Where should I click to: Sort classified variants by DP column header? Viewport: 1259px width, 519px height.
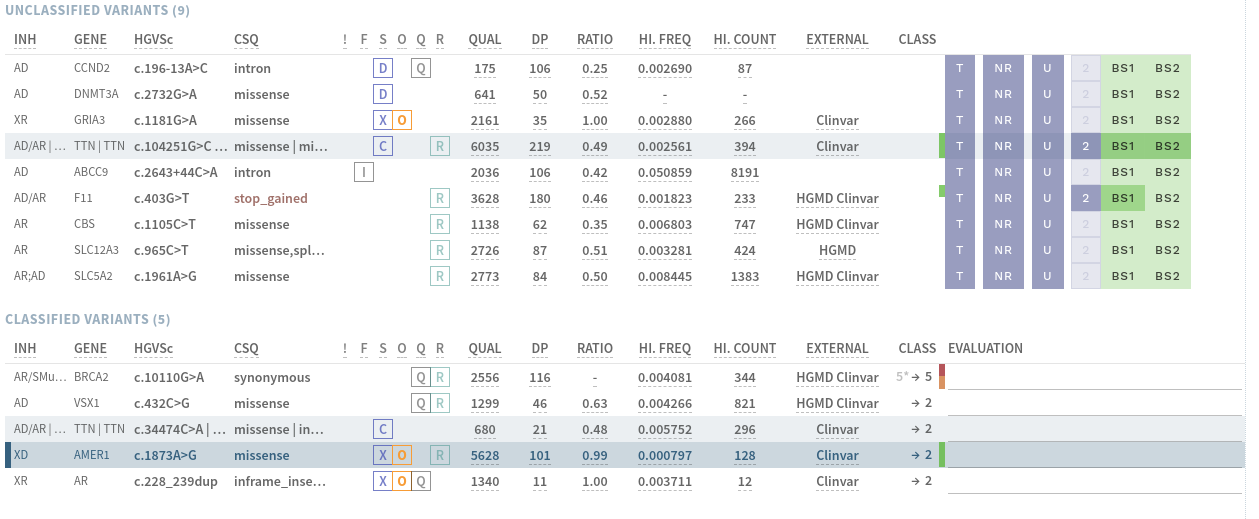(540, 349)
